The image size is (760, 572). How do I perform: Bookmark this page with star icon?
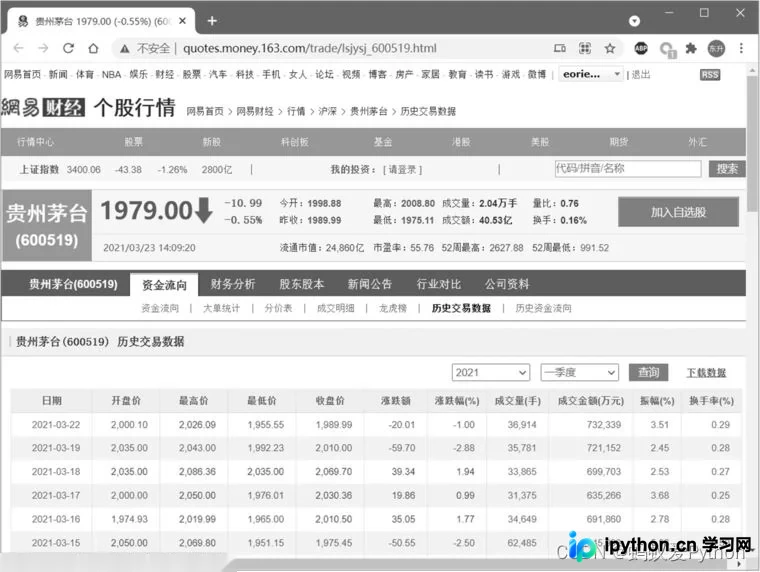click(x=610, y=48)
